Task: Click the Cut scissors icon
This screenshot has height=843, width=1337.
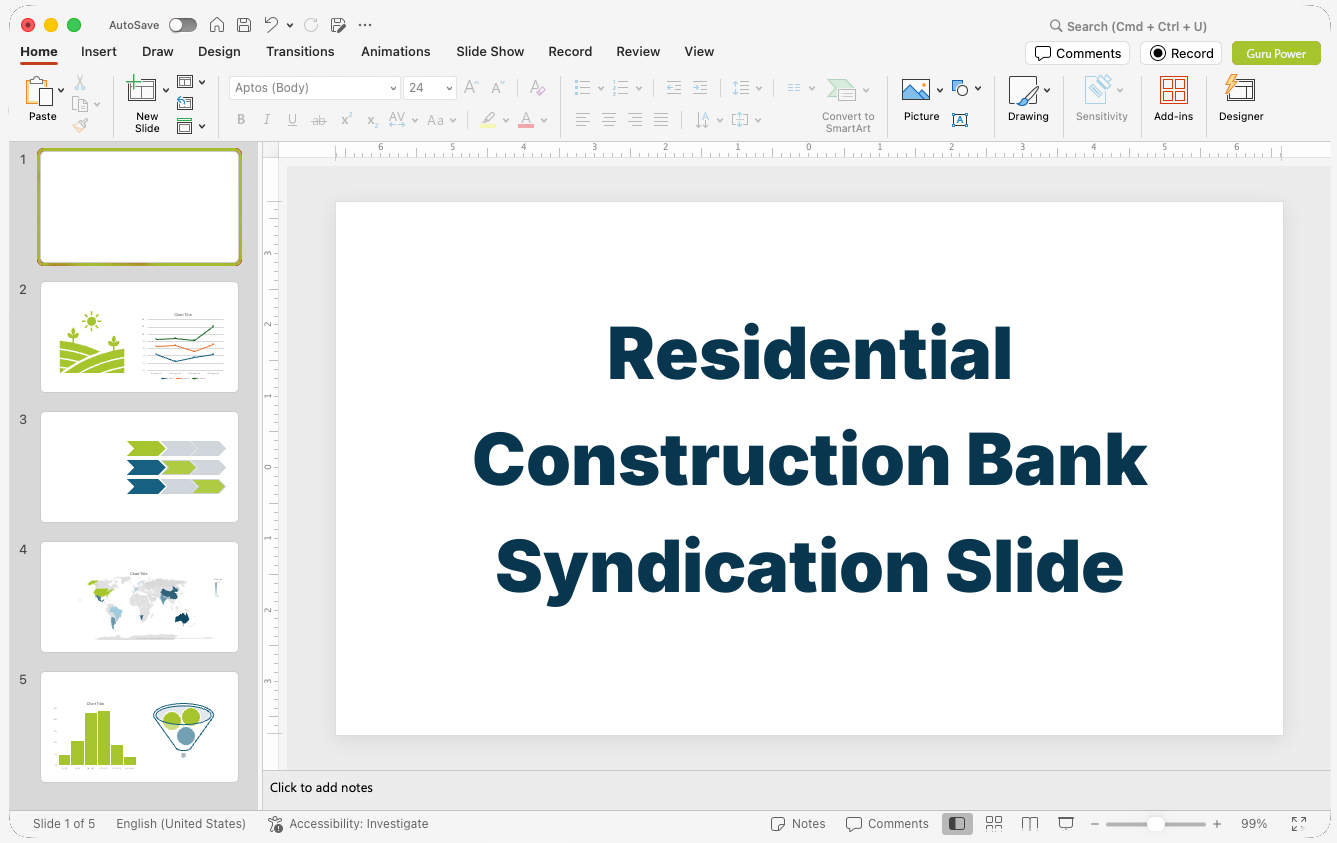Action: click(x=80, y=83)
